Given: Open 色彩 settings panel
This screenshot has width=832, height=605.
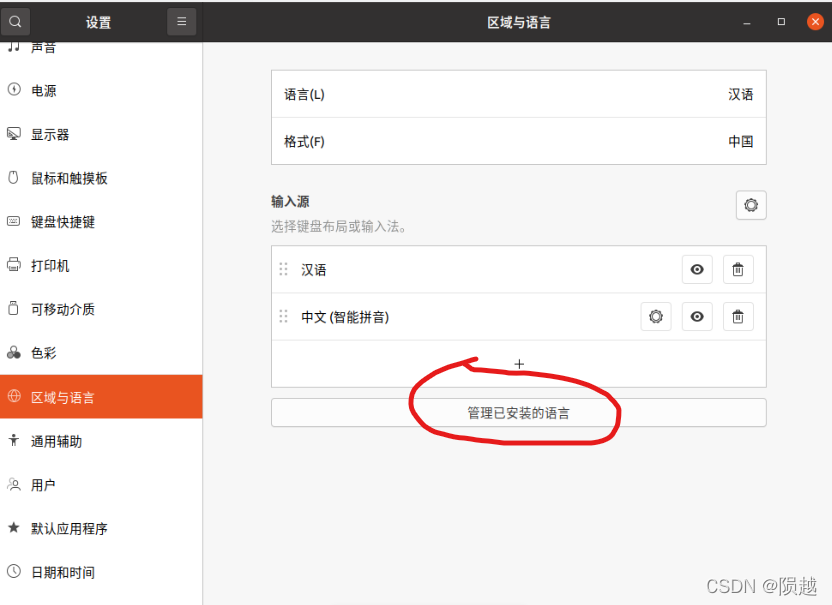Looking at the screenshot, I should [x=101, y=352].
